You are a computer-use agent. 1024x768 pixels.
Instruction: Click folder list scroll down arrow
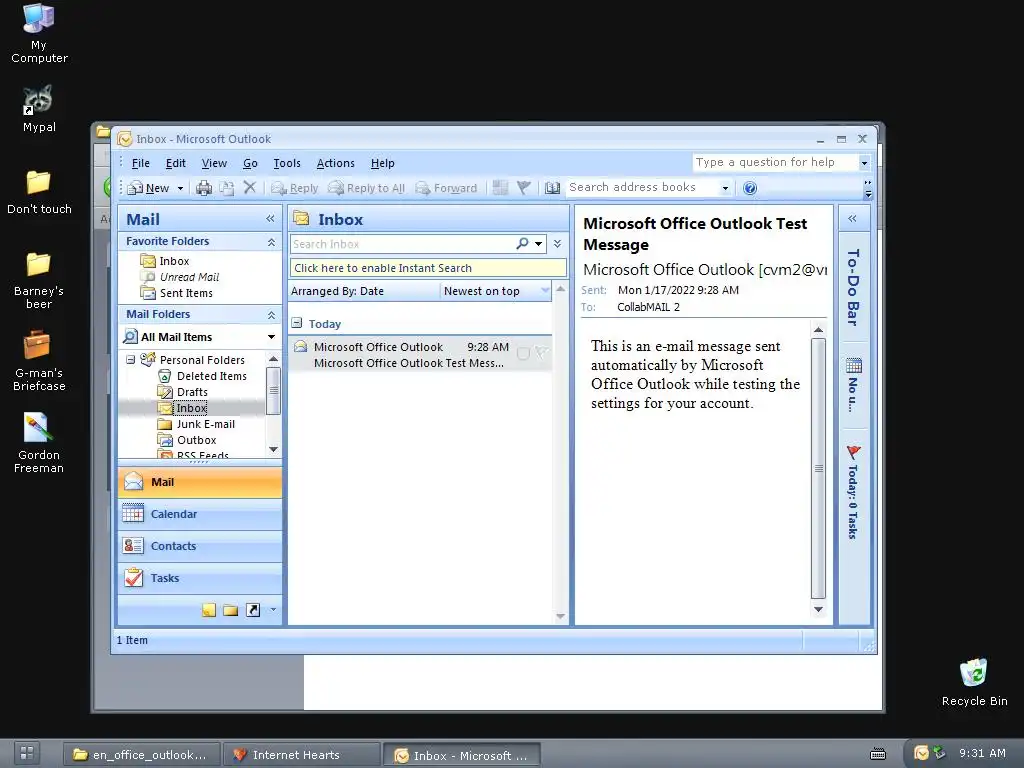[x=274, y=449]
